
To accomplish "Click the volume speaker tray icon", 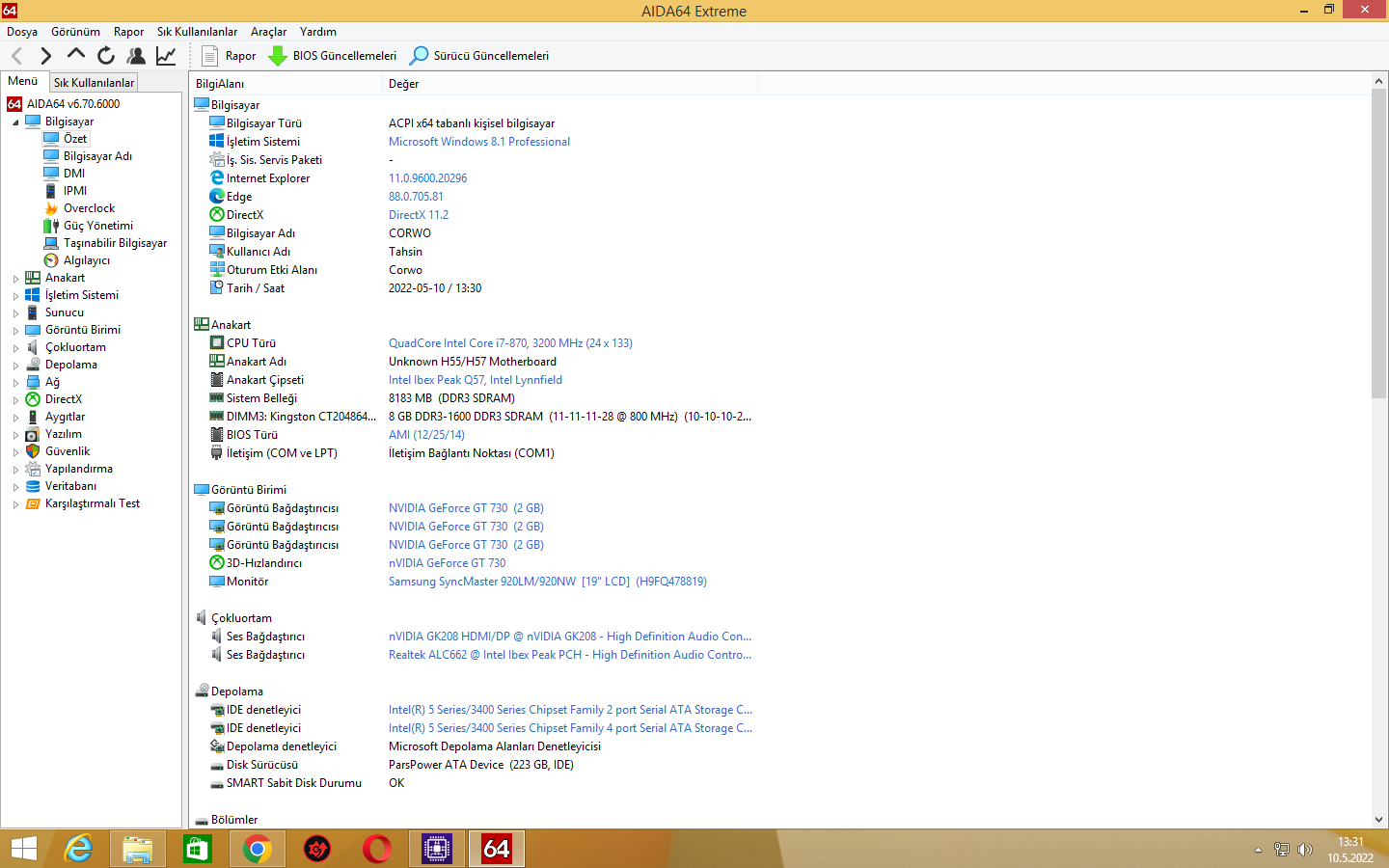I will [x=1305, y=850].
